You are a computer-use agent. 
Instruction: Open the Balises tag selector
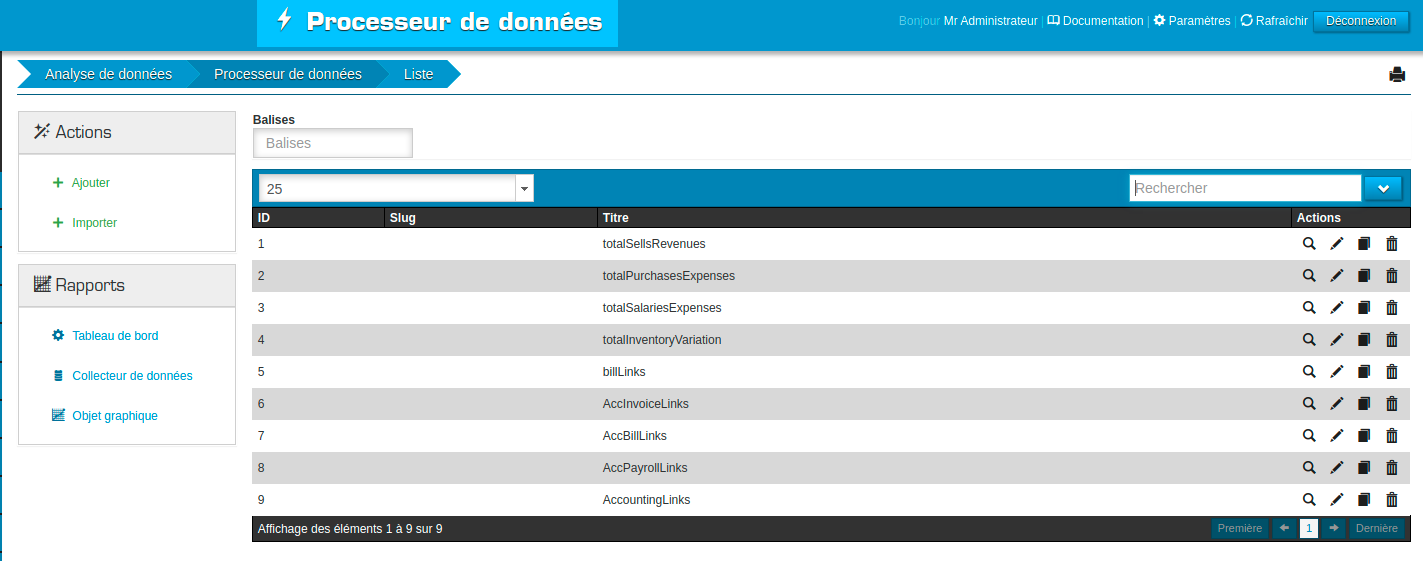(332, 143)
